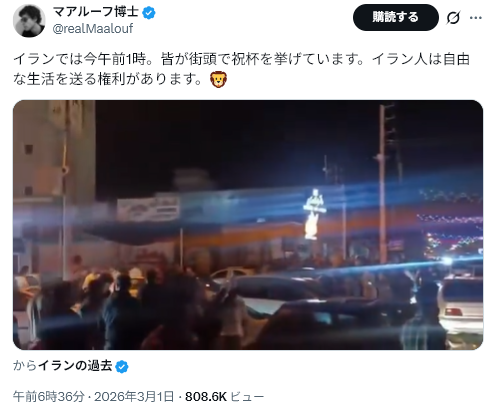Viewport: 496px width, 412px height.
Task: Click the 購読する subscribe button
Action: (396, 17)
